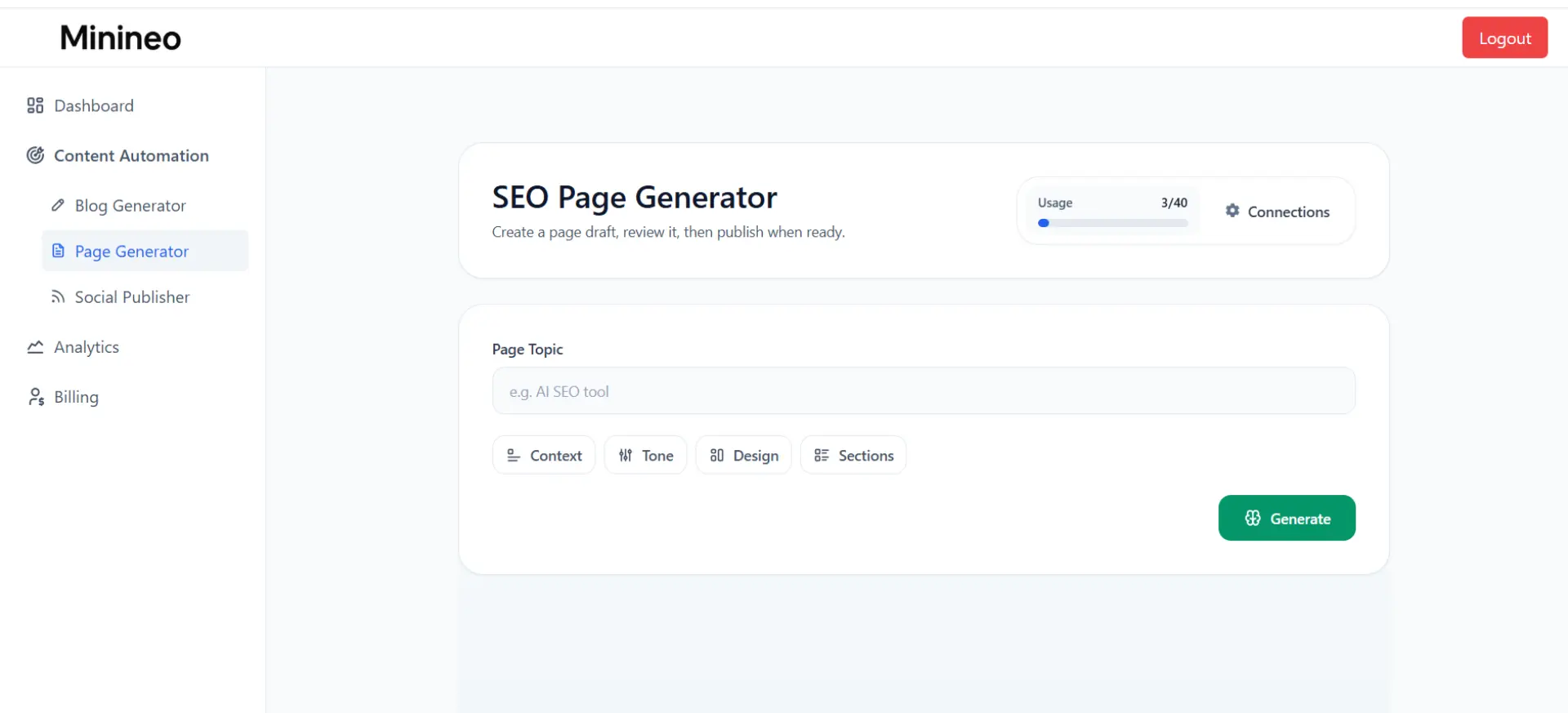Image resolution: width=1568 pixels, height=713 pixels.
Task: Click the Billing user-dollar icon
Action: [x=36, y=397]
